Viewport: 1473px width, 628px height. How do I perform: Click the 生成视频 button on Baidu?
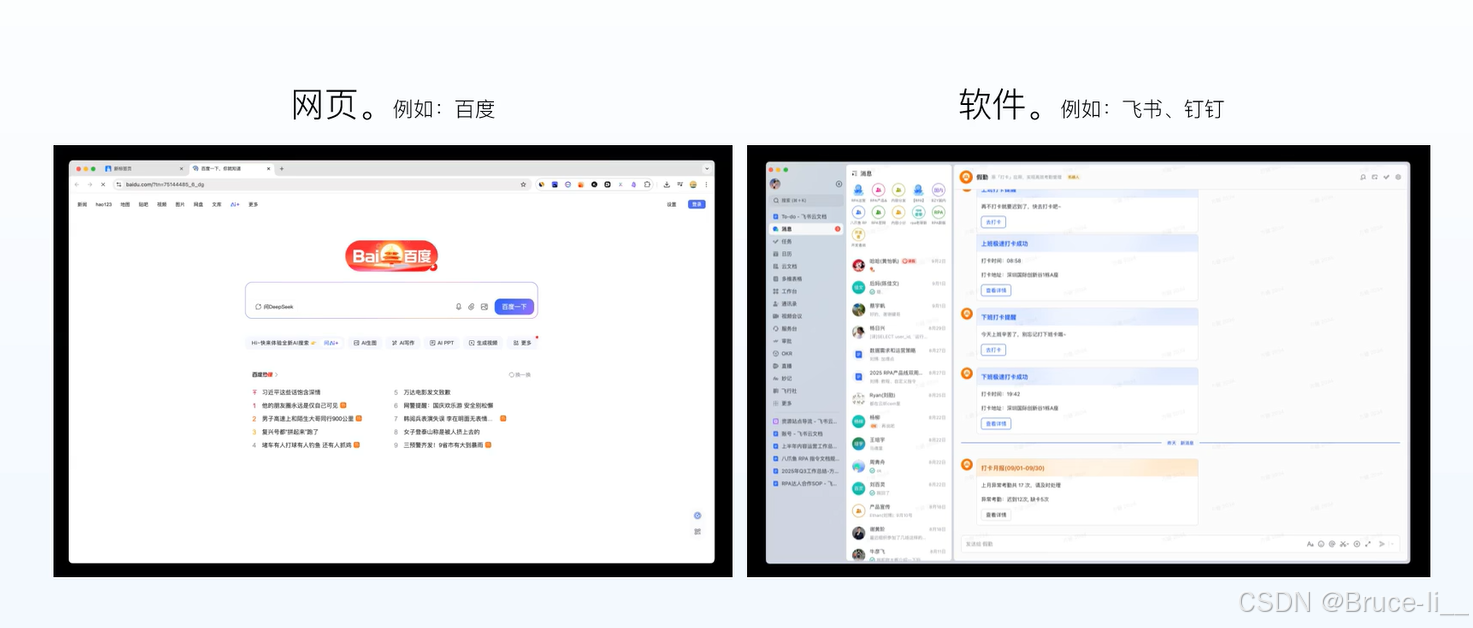coord(483,343)
